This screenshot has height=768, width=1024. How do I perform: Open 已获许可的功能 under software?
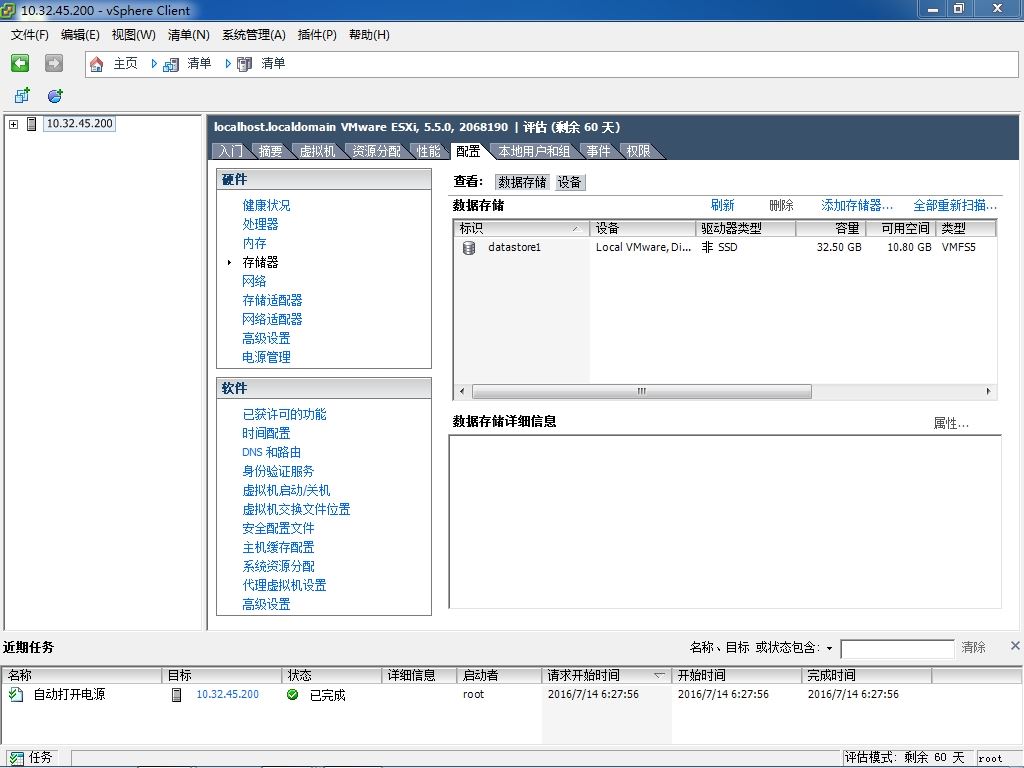tap(284, 415)
